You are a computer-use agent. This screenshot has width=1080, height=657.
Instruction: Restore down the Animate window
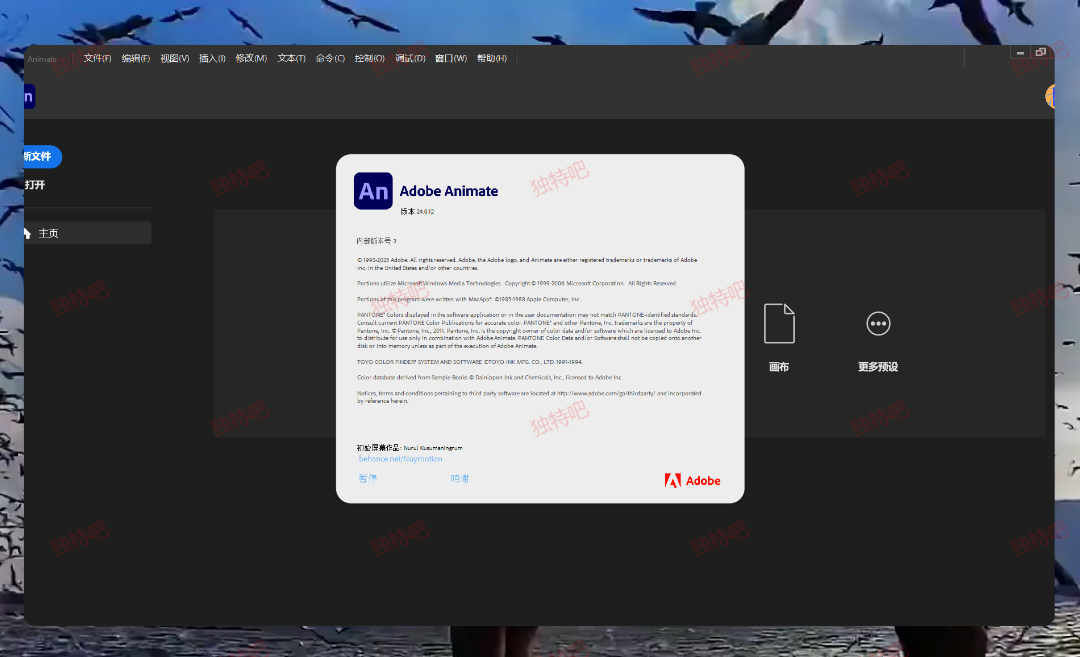1041,52
